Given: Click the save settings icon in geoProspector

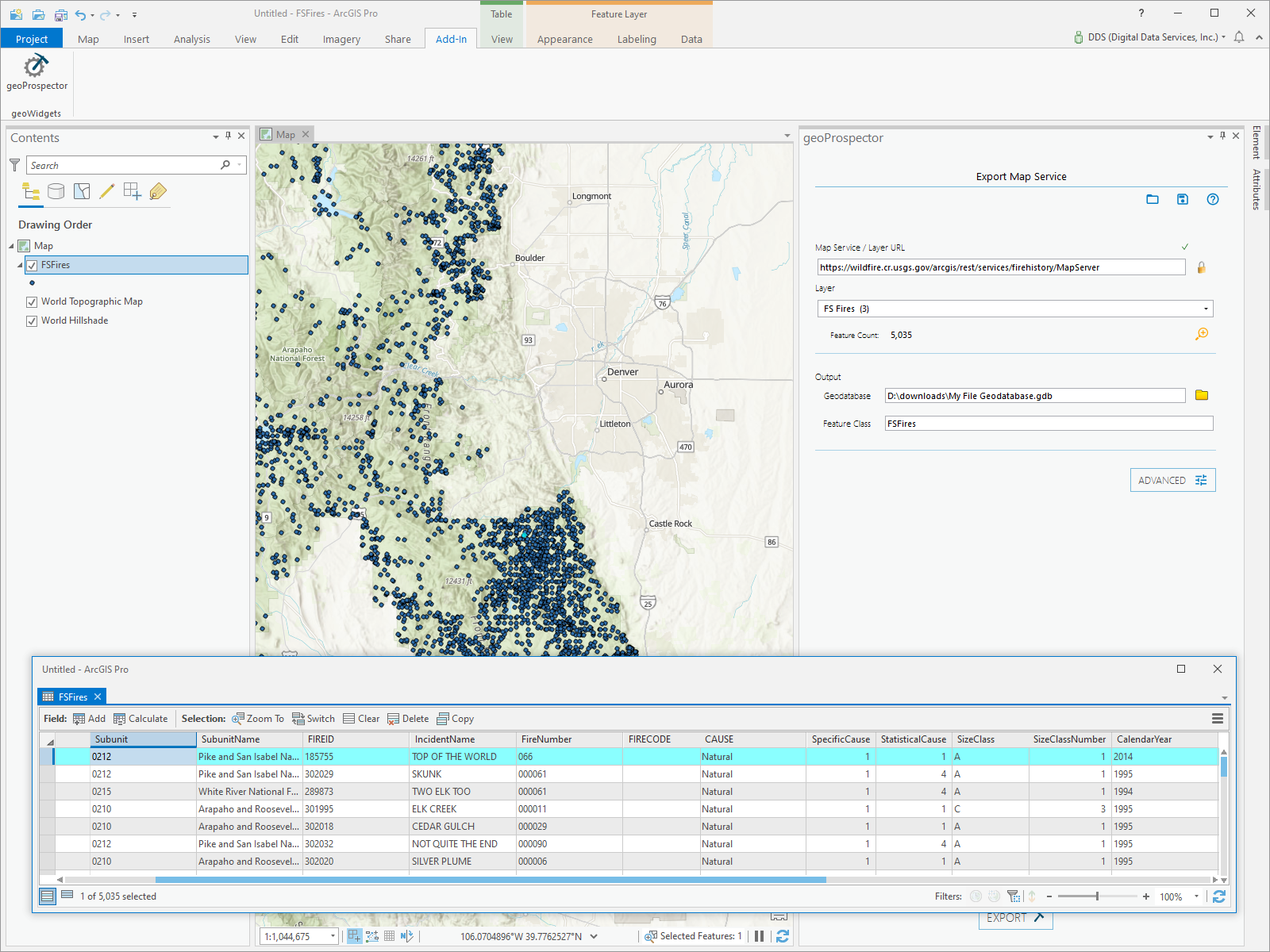Looking at the screenshot, I should coord(1183,199).
